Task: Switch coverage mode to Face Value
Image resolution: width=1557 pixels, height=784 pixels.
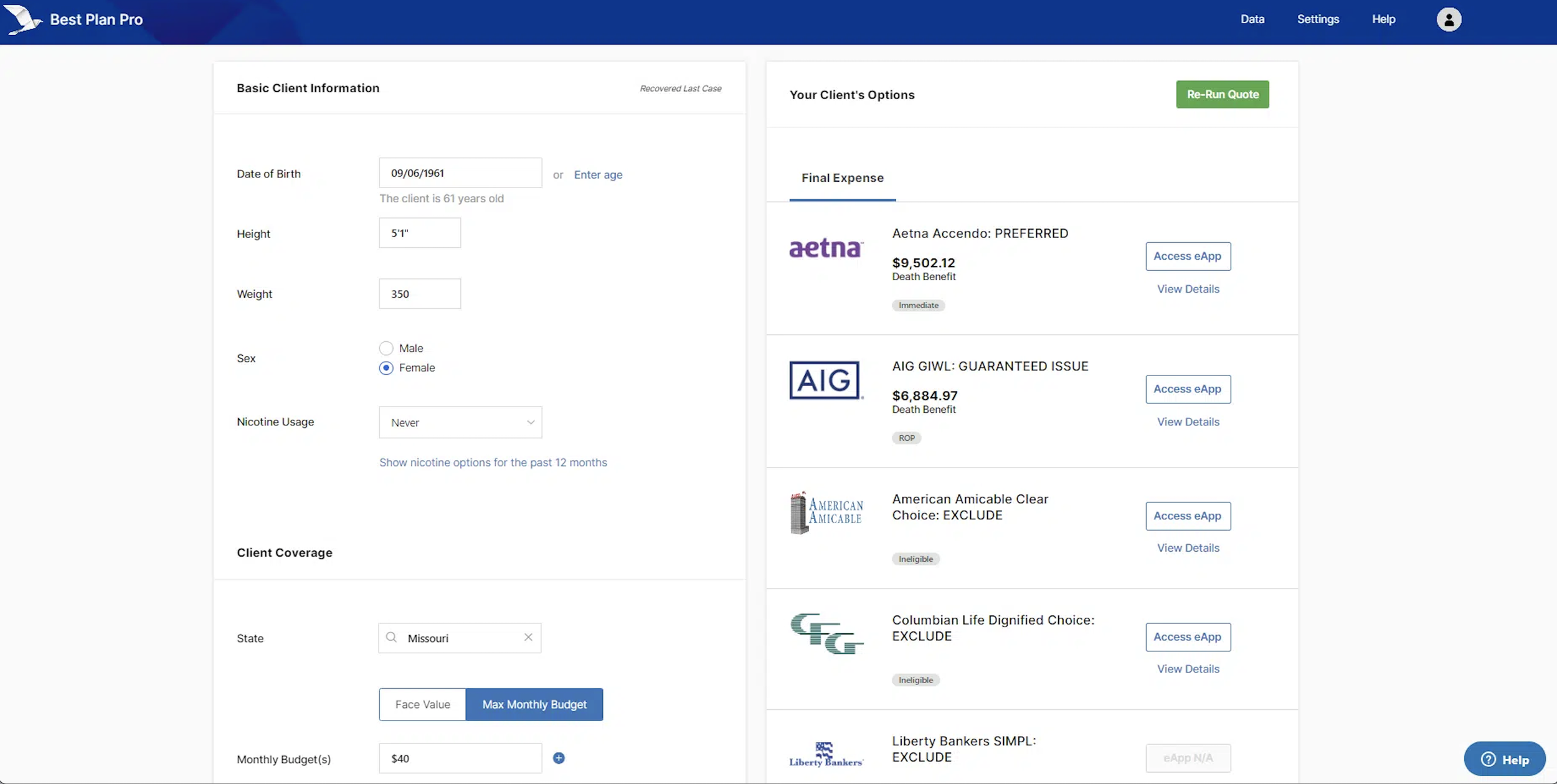Action: (x=422, y=704)
